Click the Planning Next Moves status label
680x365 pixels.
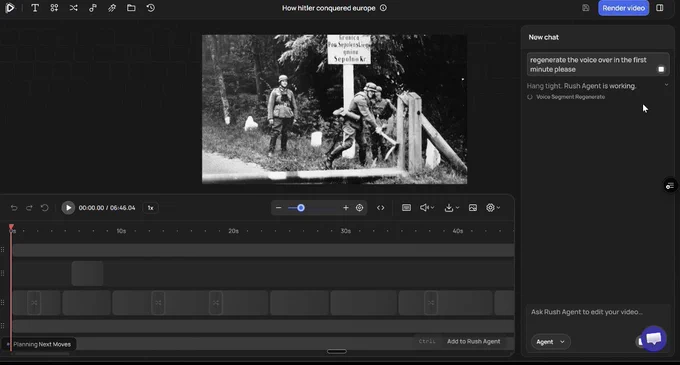(x=42, y=344)
